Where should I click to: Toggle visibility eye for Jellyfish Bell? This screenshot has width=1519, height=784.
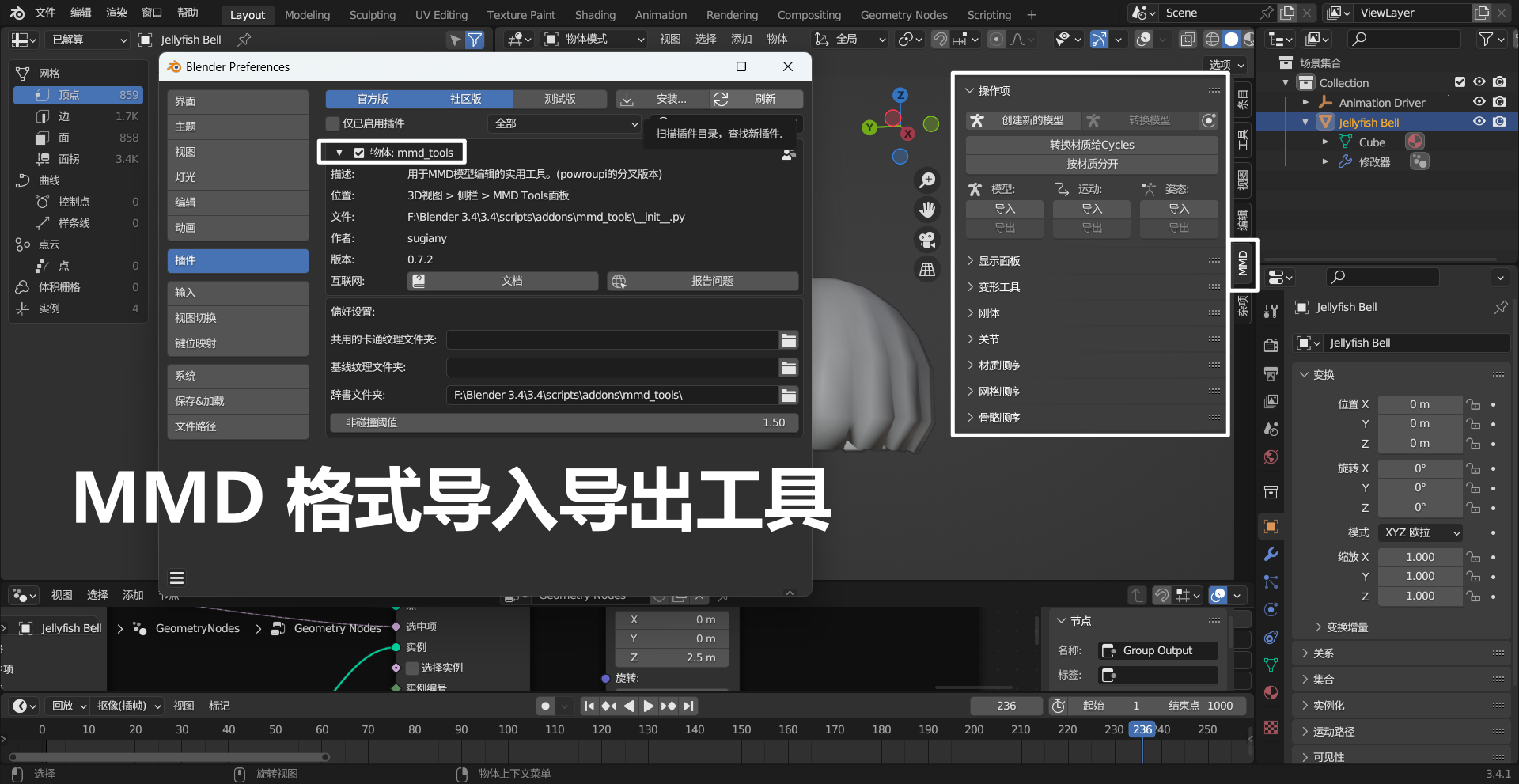(x=1479, y=122)
